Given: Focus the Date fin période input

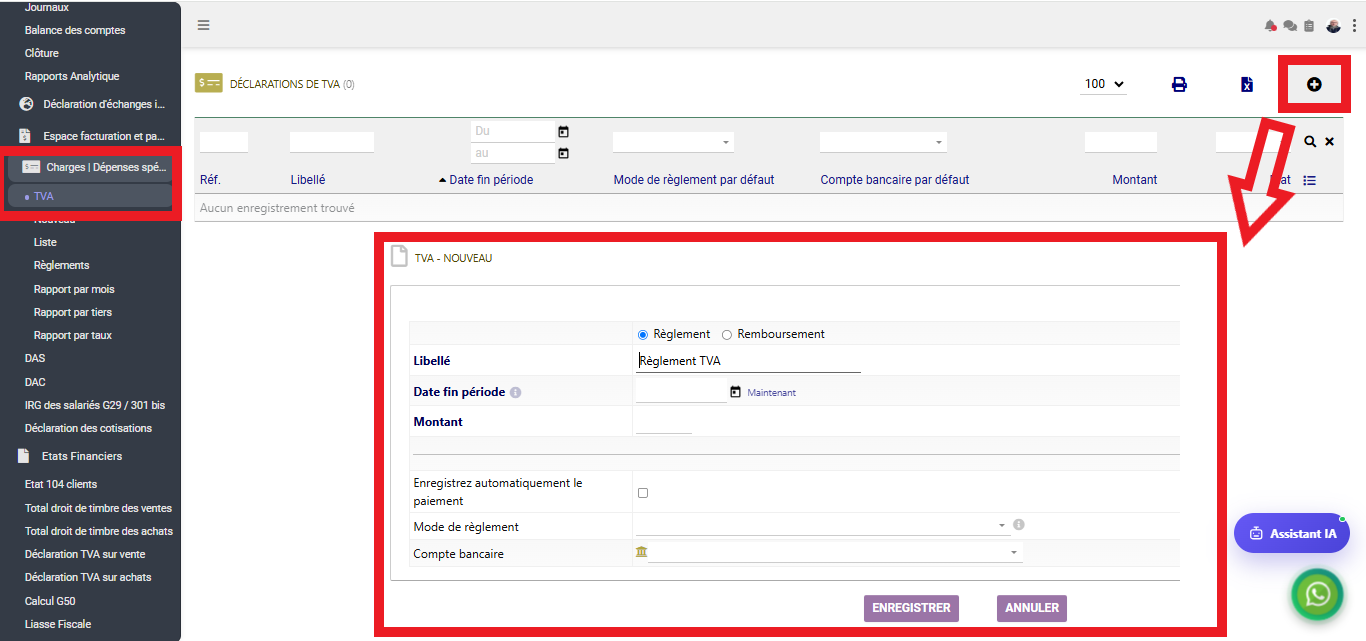Looking at the screenshot, I should click(x=681, y=392).
